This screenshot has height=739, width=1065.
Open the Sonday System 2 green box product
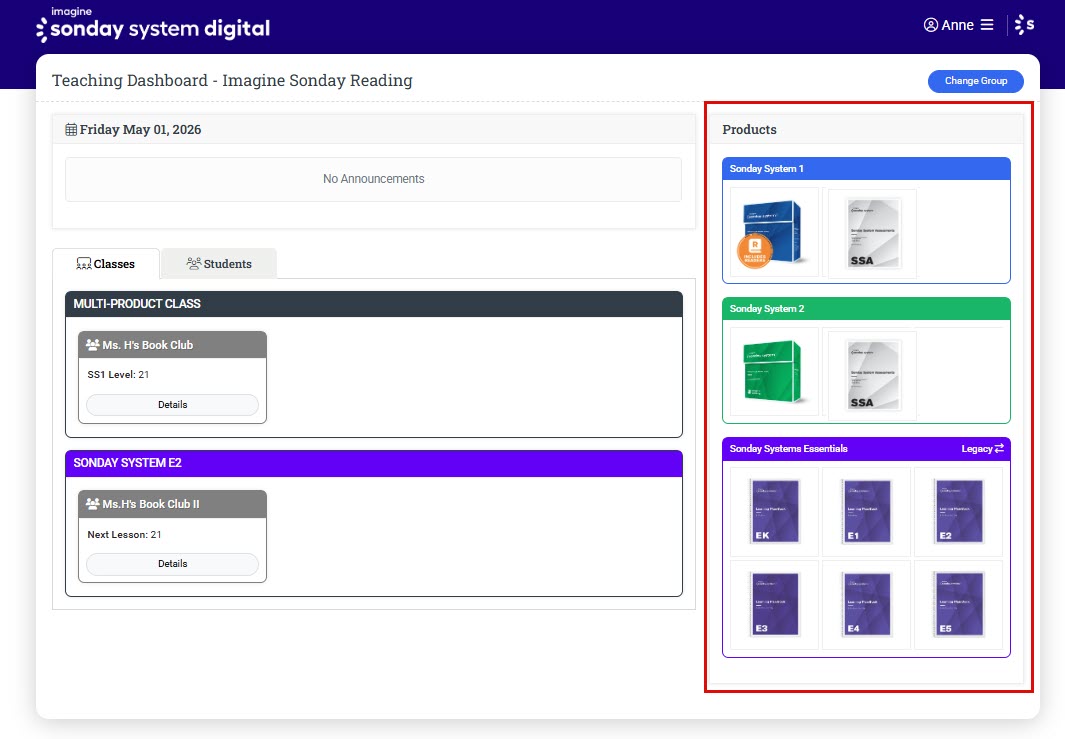pos(774,372)
